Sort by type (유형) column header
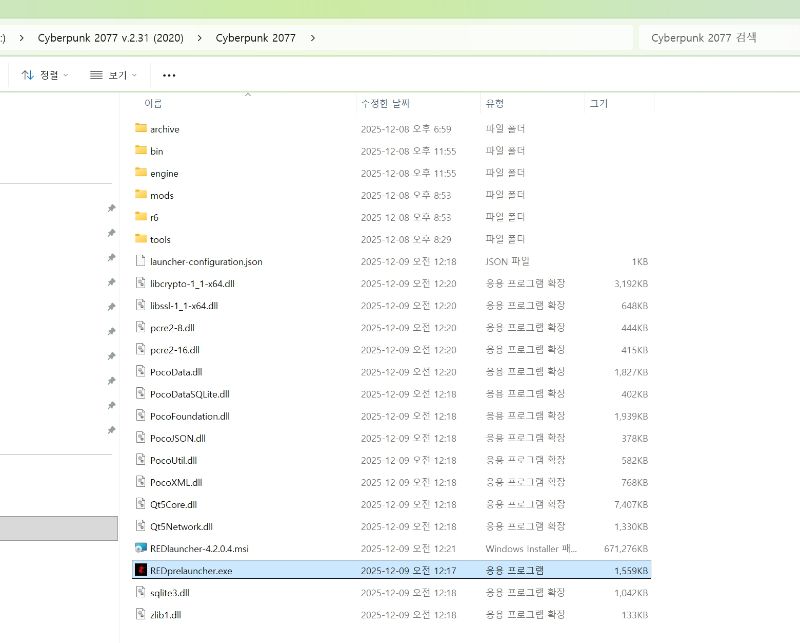800x643 pixels. point(495,104)
